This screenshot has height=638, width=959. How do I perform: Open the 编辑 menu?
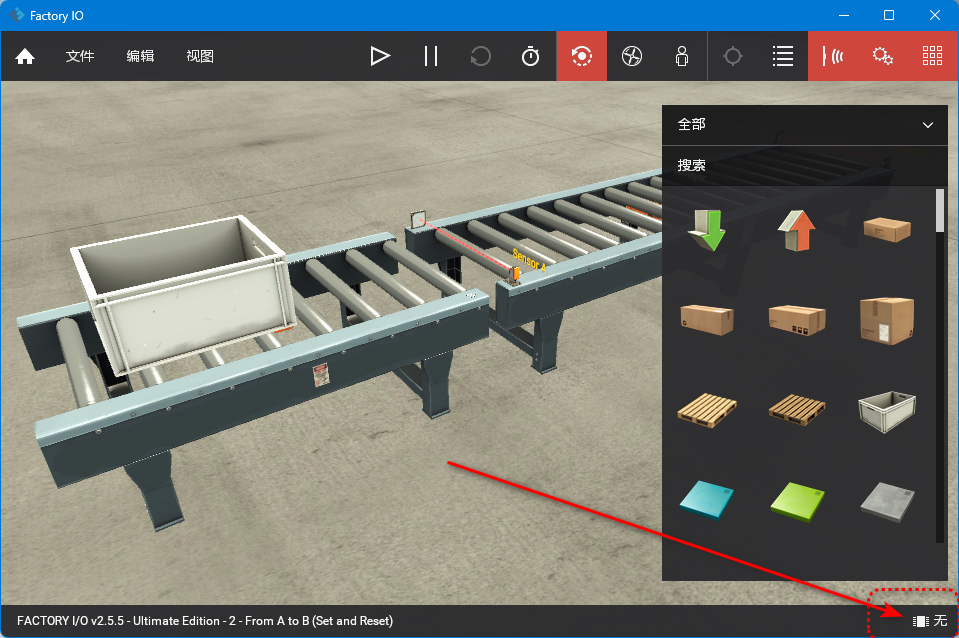(x=140, y=56)
